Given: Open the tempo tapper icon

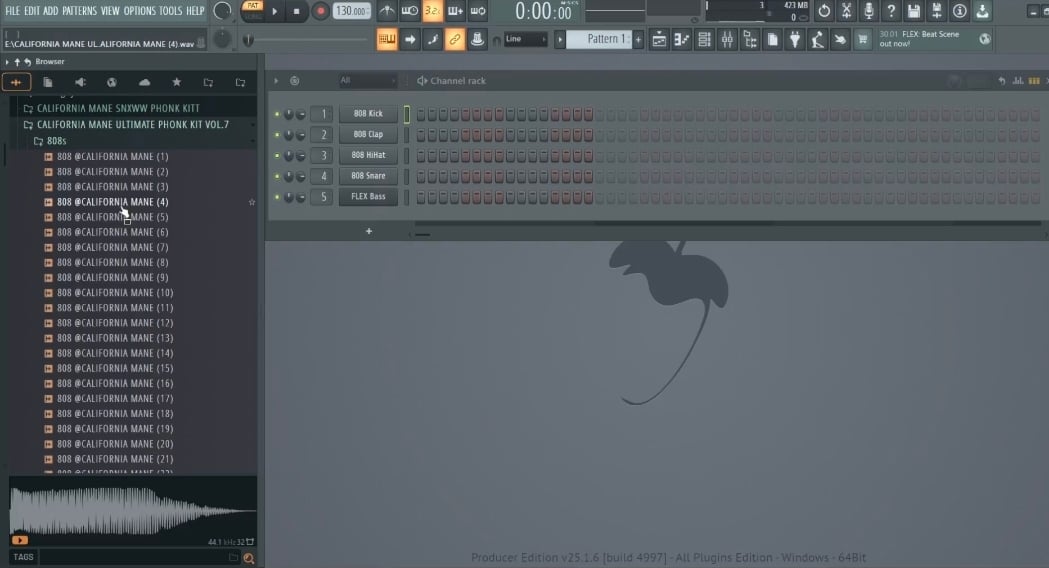Looking at the screenshot, I should click(818, 39).
